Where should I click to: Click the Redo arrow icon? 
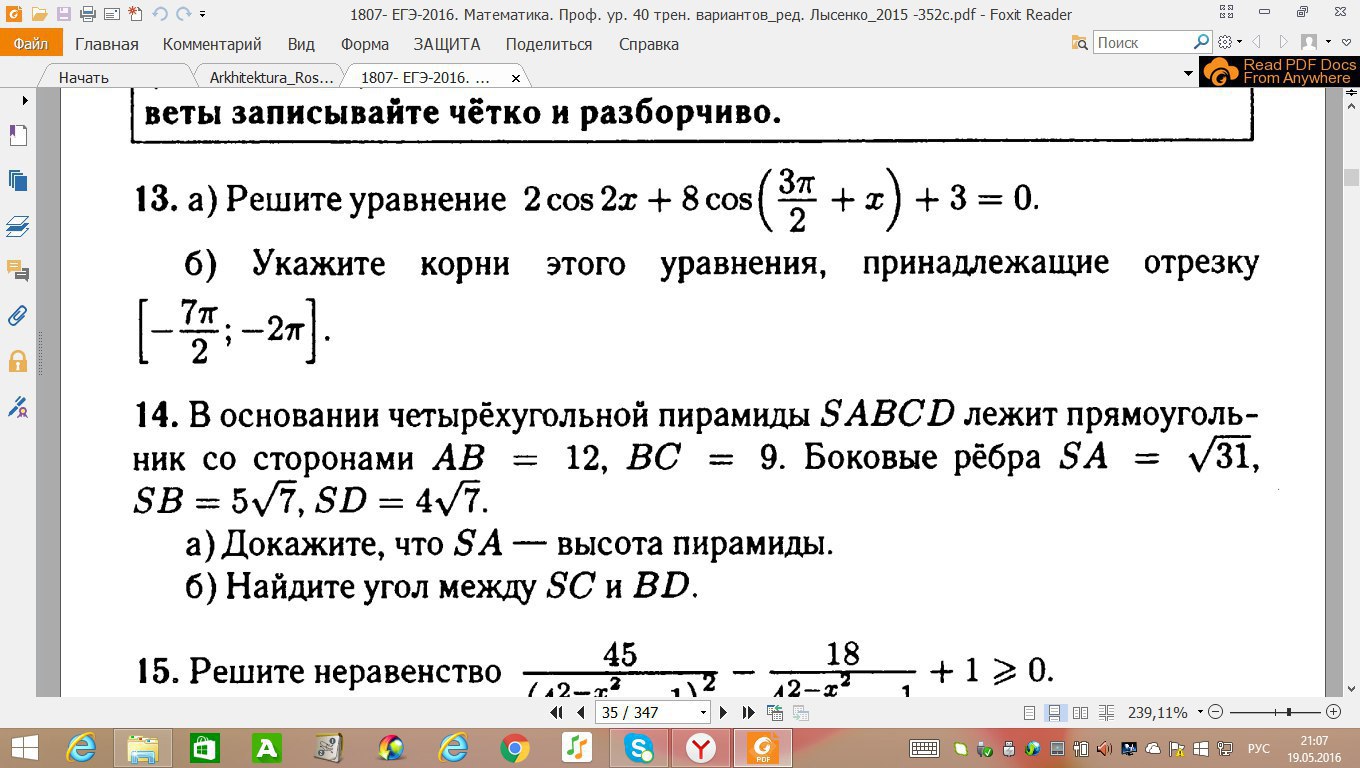point(184,14)
